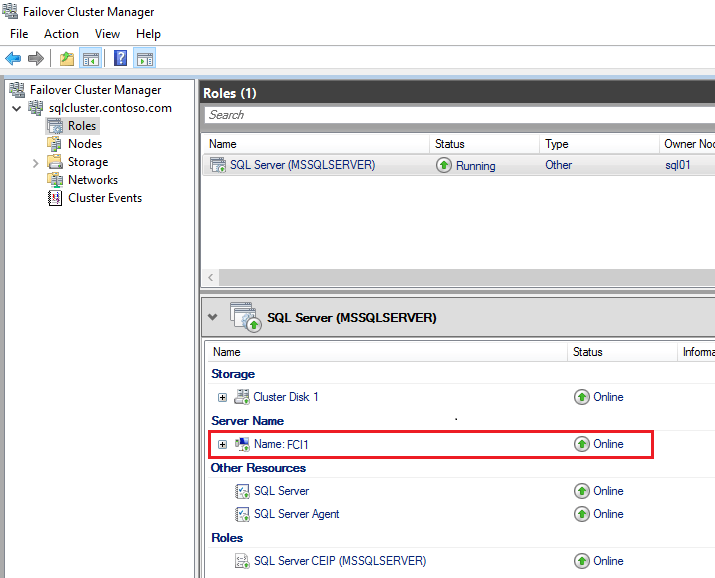
Task: Open the View menu
Action: tap(107, 34)
